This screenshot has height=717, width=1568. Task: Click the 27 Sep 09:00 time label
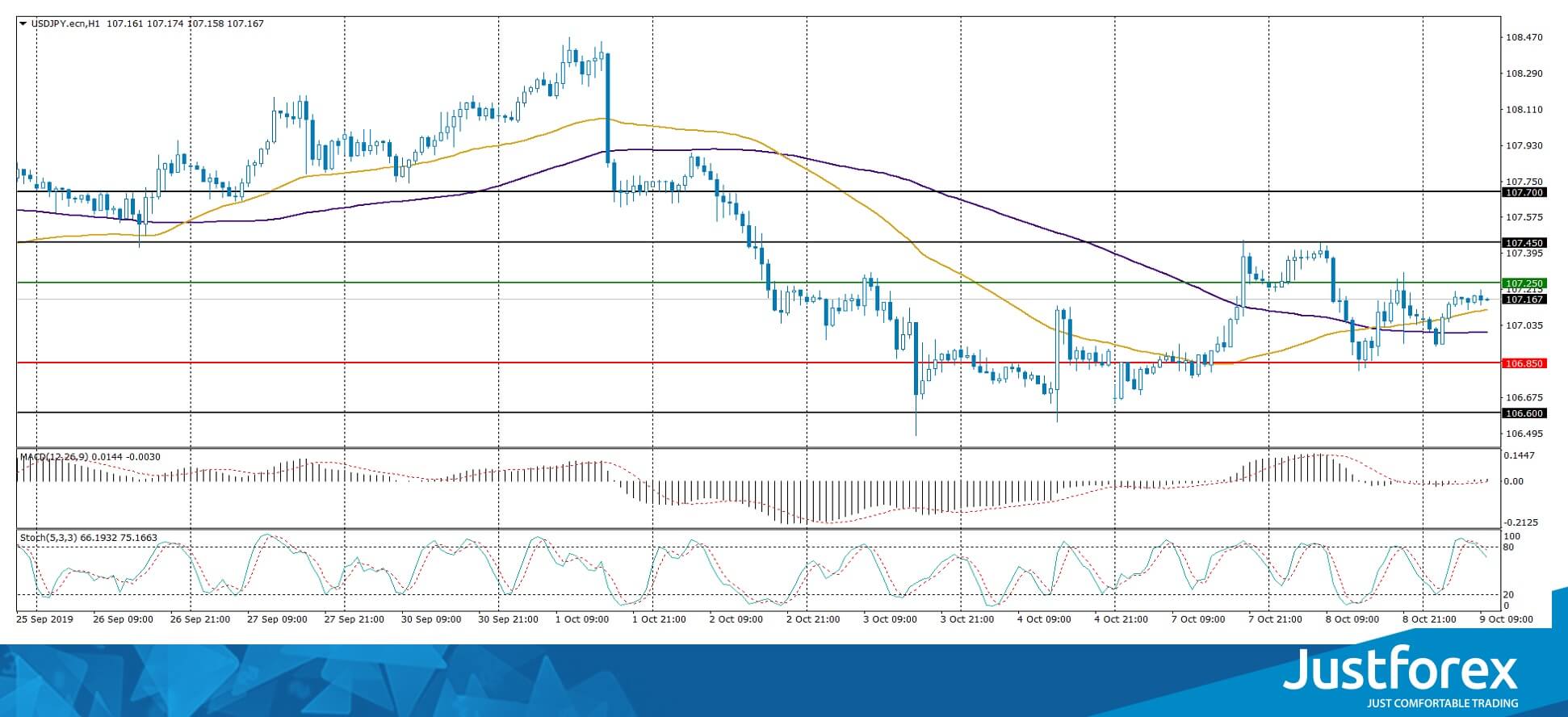(x=277, y=619)
